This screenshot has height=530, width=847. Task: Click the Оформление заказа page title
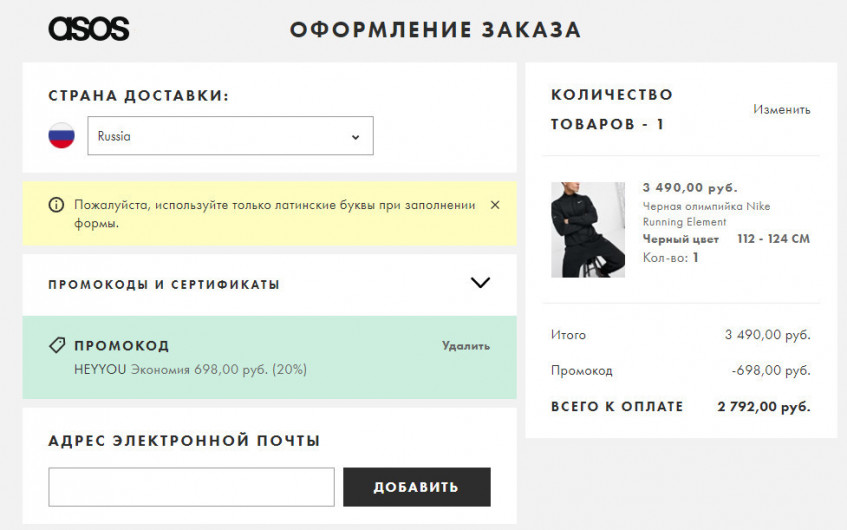coord(435,30)
